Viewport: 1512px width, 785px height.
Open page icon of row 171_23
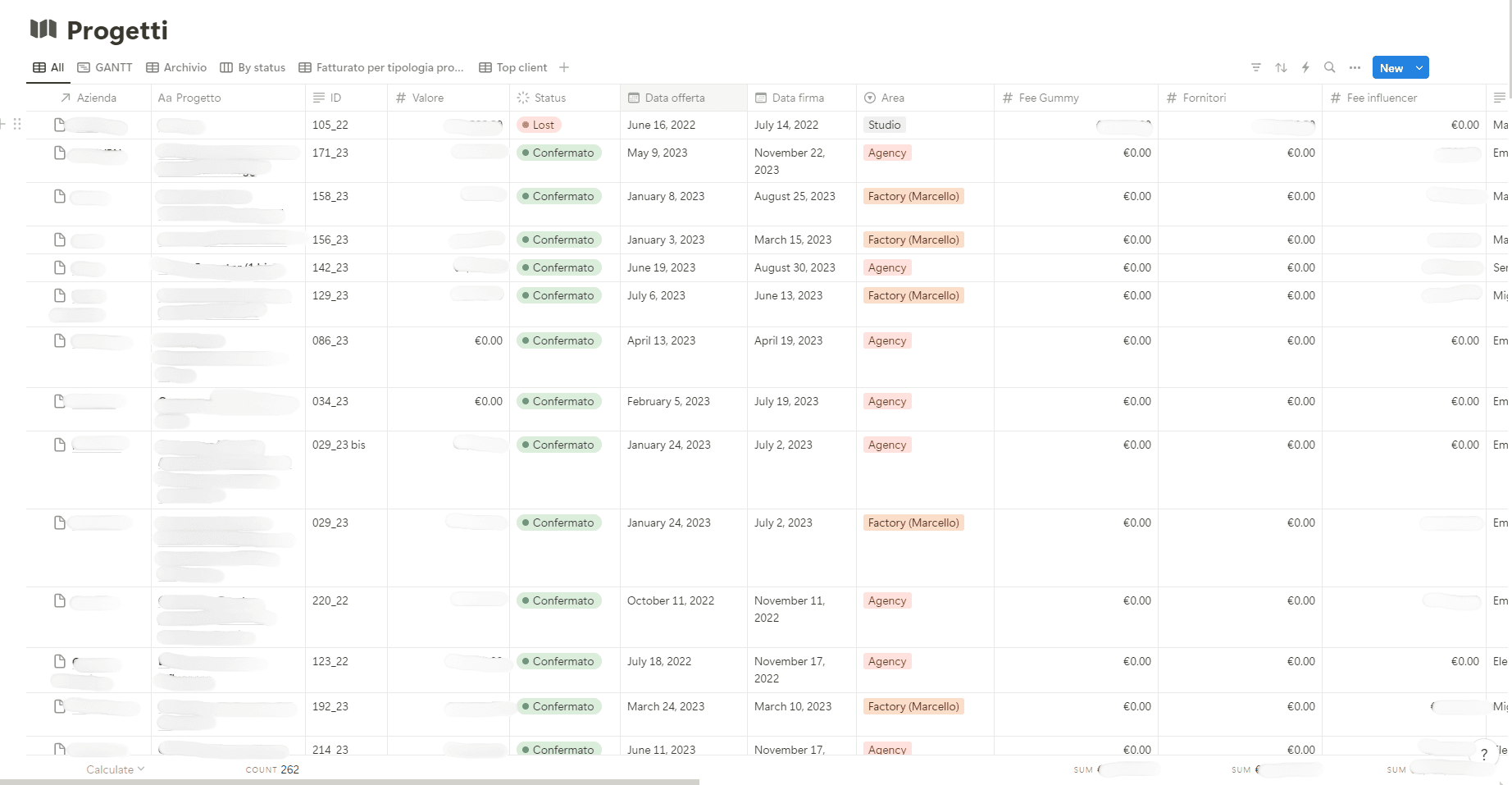point(59,153)
